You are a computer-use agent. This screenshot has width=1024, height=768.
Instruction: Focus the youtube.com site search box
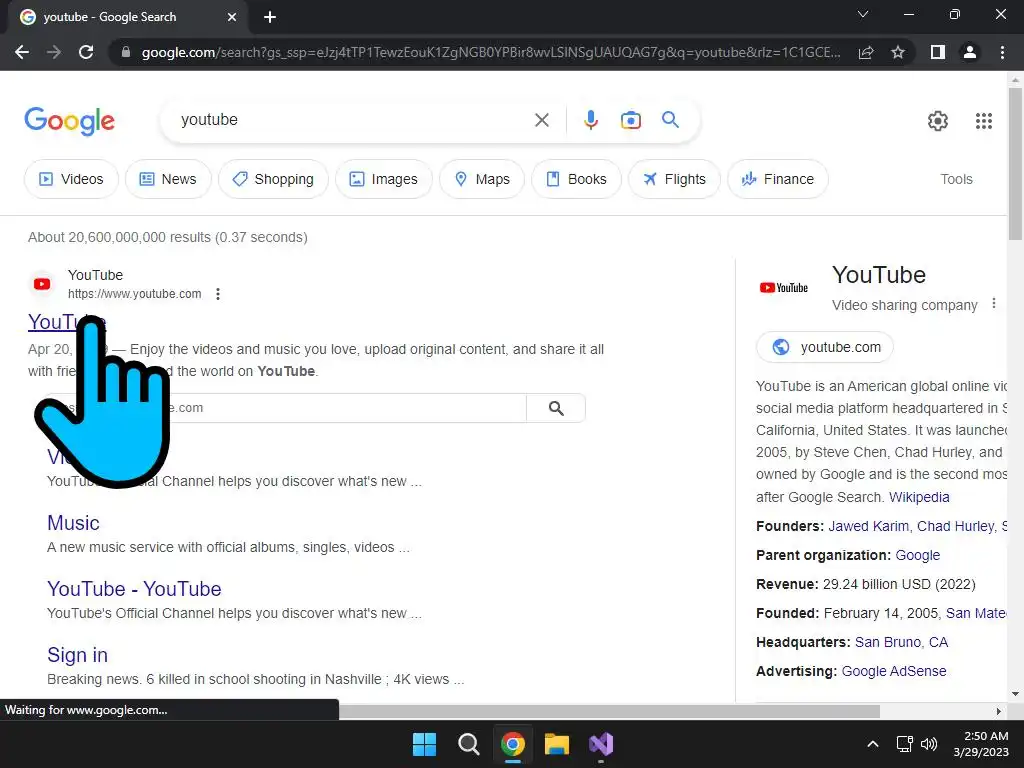pyautogui.click(x=281, y=408)
